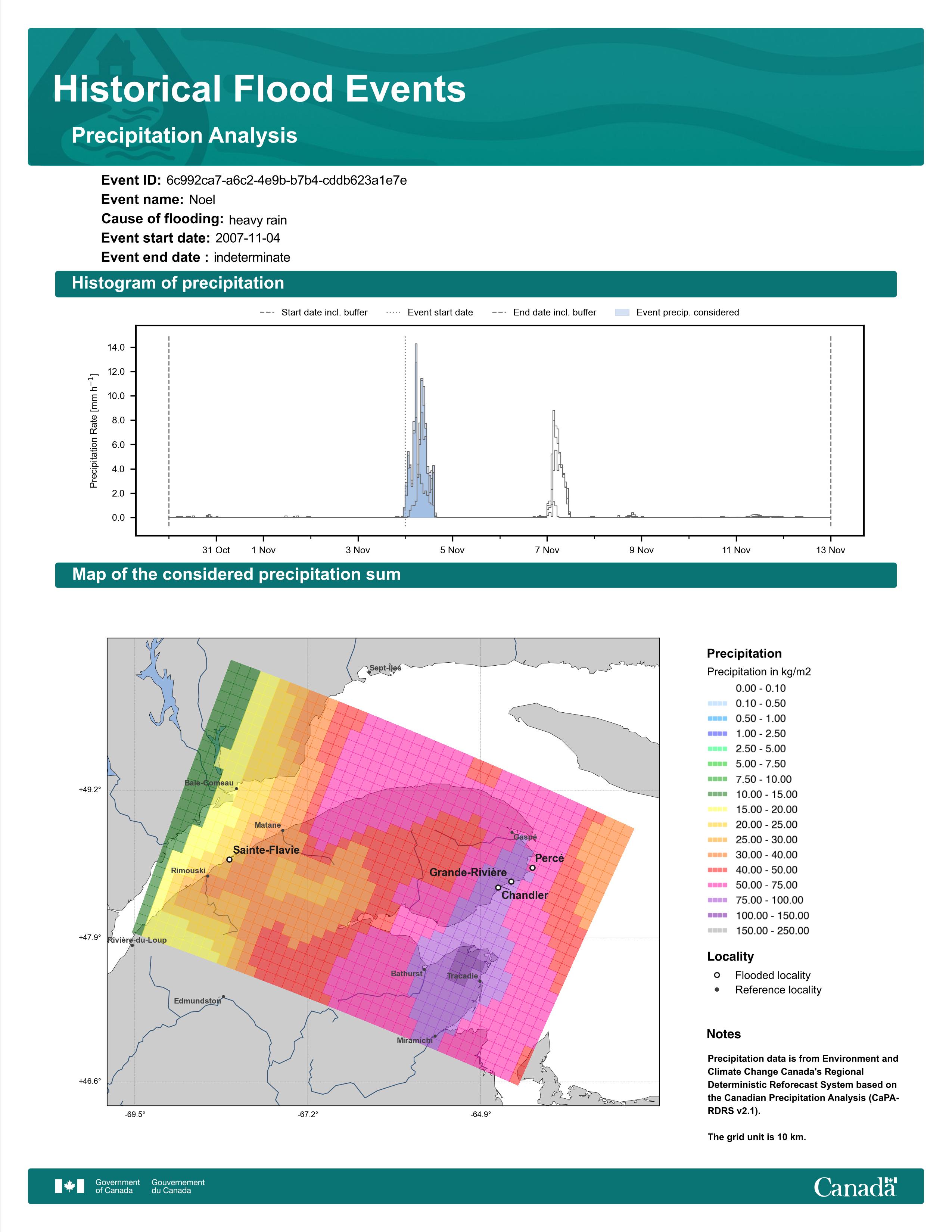Image resolution: width=952 pixels, height=1232 pixels.
Task: Click the 100.00 - 150.00 precipitation color swatch
Action: 718,915
